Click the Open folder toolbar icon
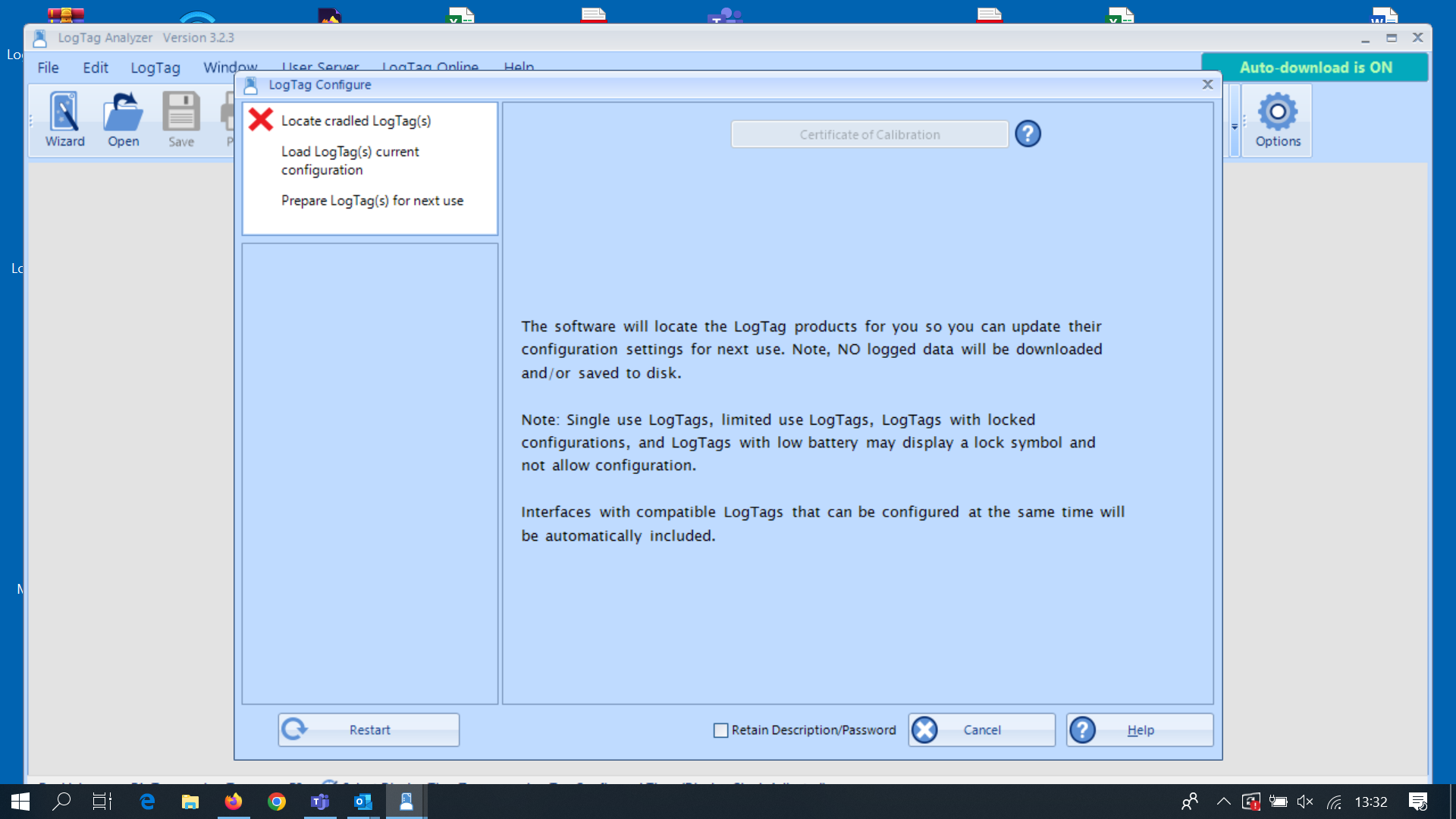Viewport: 1456px width, 819px height. pyautogui.click(x=123, y=120)
